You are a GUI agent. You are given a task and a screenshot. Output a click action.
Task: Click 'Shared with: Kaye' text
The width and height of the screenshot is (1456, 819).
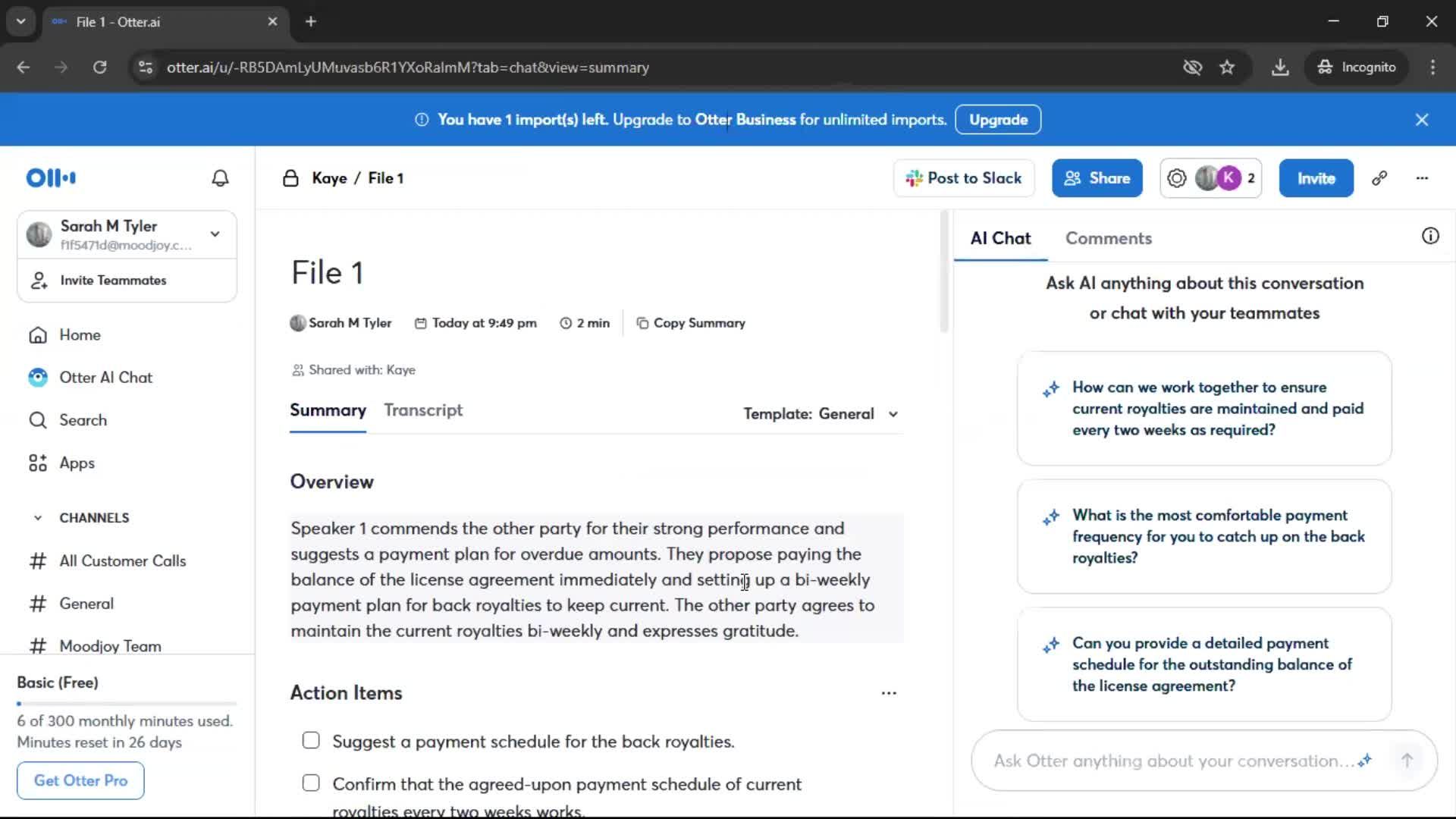pos(353,370)
